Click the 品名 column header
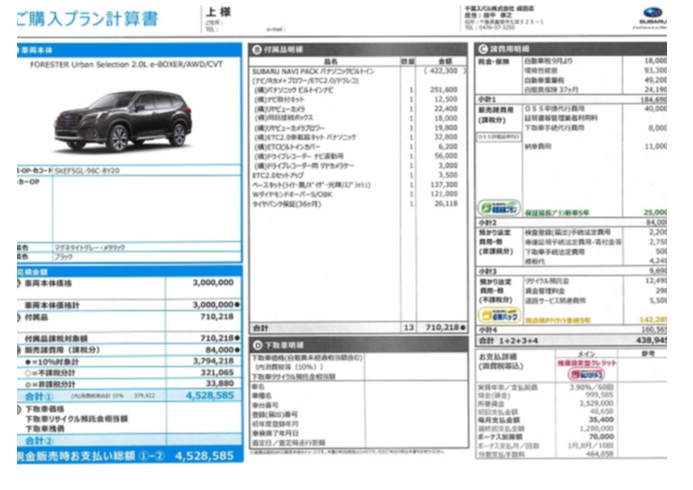Screen dimensions: 693x490 331,61
